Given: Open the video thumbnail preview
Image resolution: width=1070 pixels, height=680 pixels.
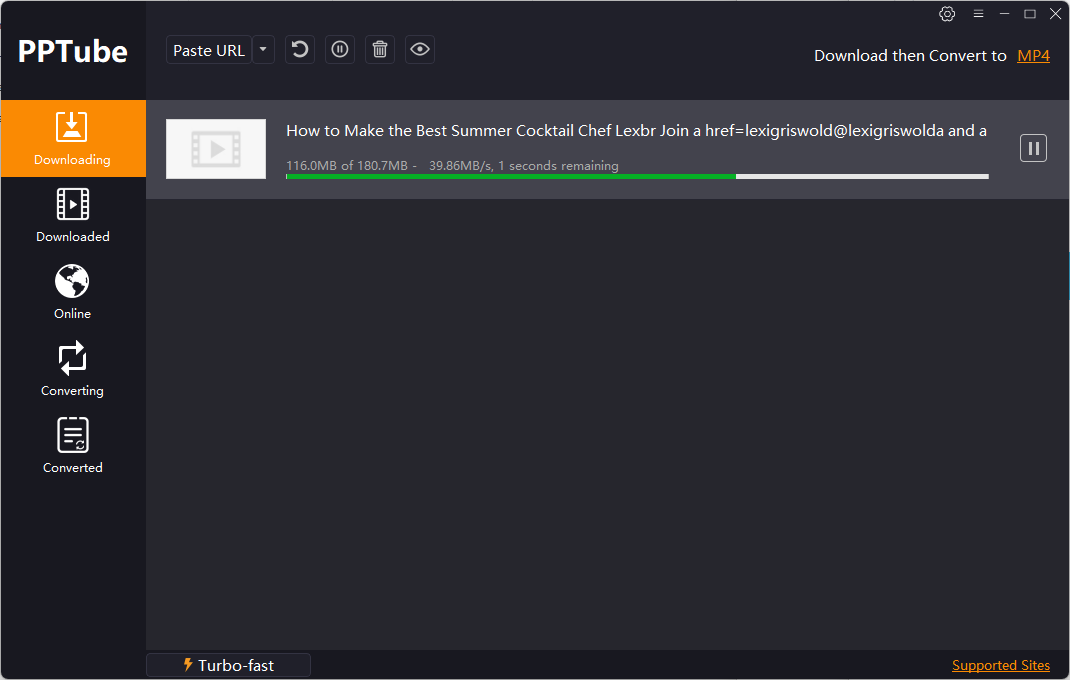Looking at the screenshot, I should click(x=215, y=148).
